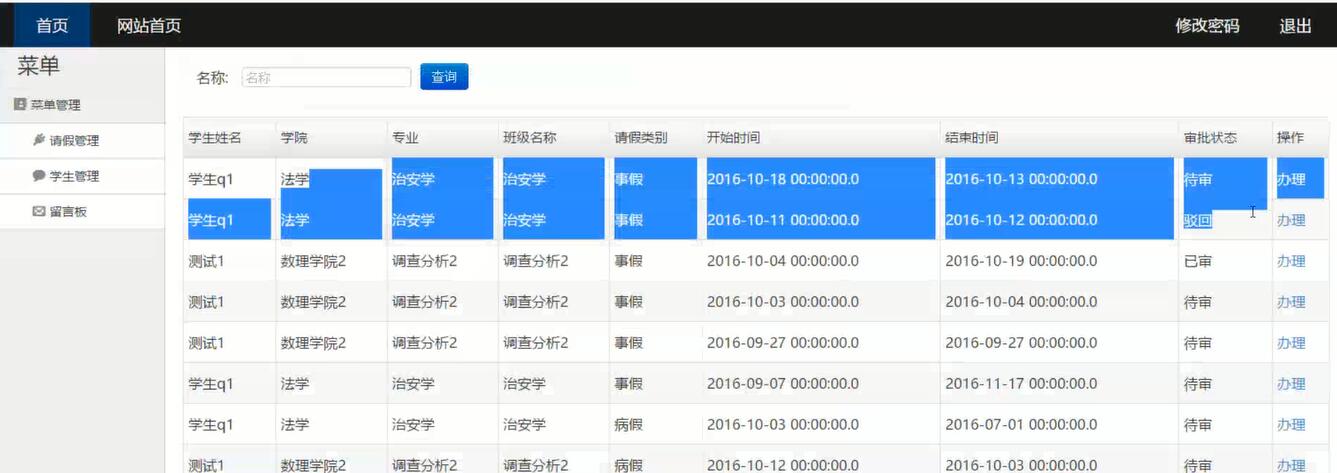Viewport: 1337px width, 473px height.
Task: Open 留言板 in the sidebar
Action: point(68,212)
